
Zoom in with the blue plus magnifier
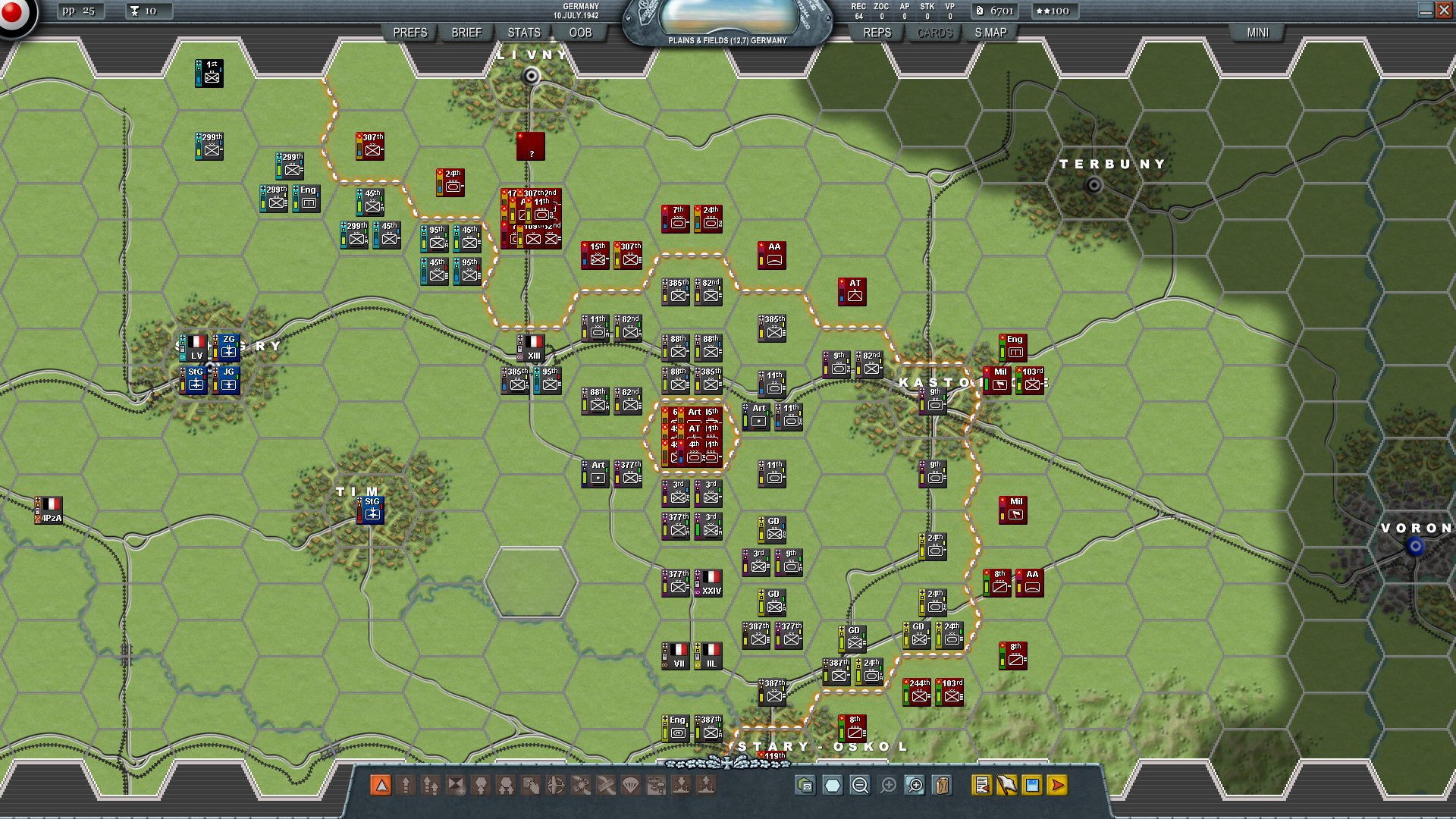(915, 786)
